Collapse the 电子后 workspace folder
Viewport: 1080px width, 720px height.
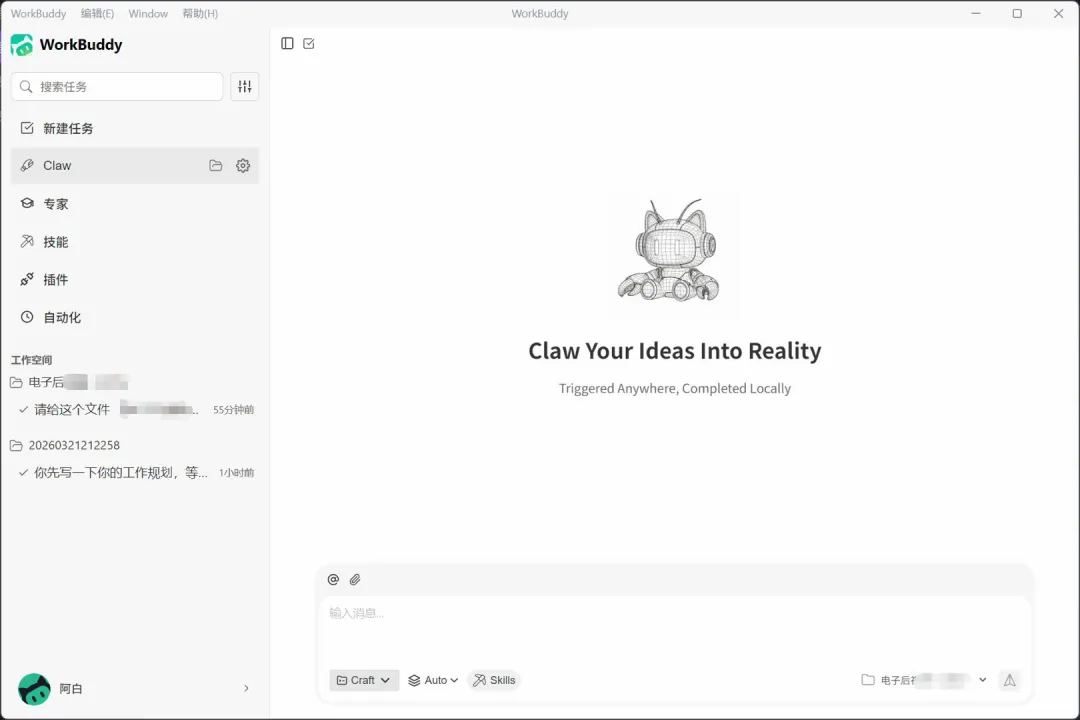(69, 382)
